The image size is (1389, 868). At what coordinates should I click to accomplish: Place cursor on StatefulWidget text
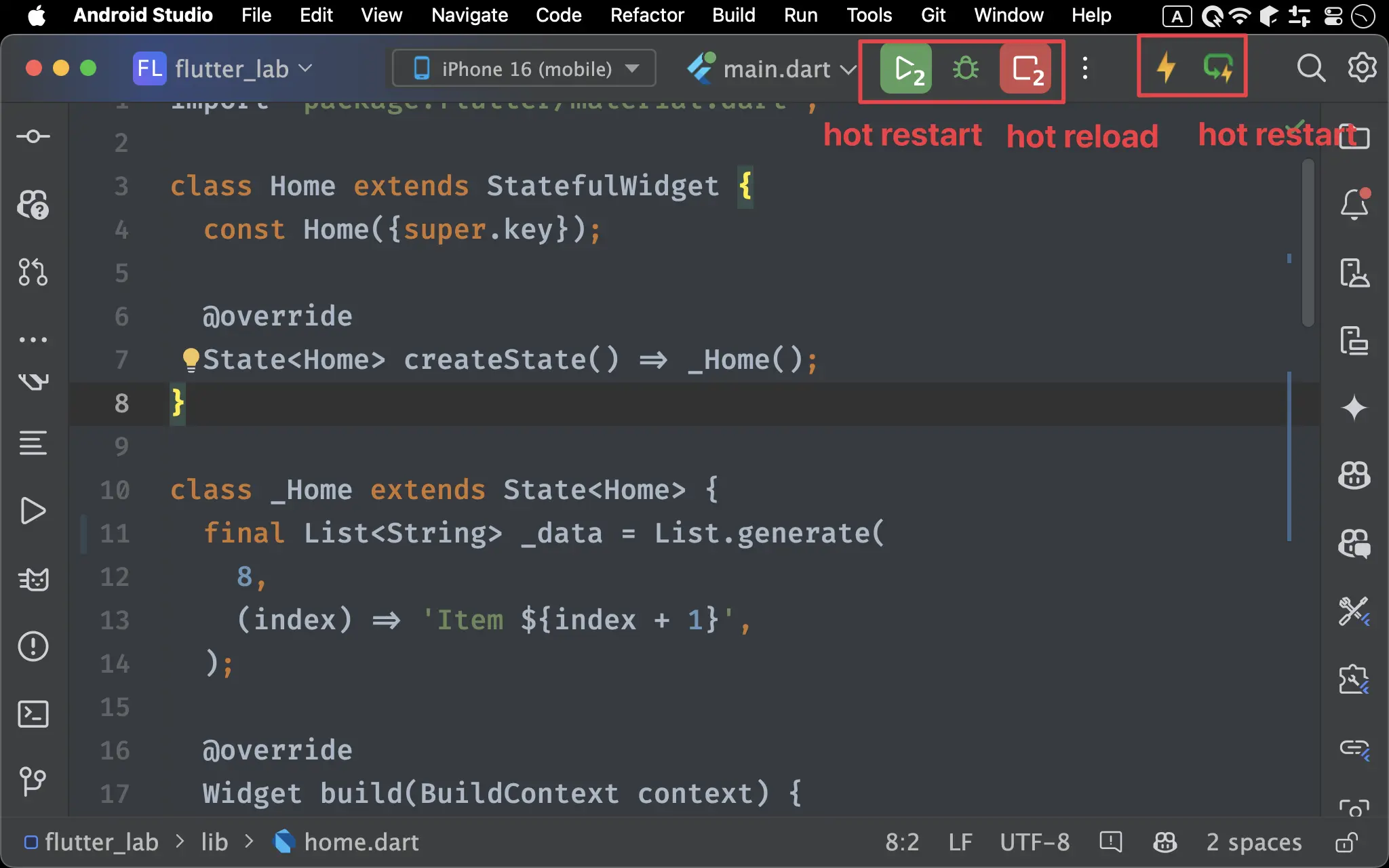pyautogui.click(x=602, y=186)
